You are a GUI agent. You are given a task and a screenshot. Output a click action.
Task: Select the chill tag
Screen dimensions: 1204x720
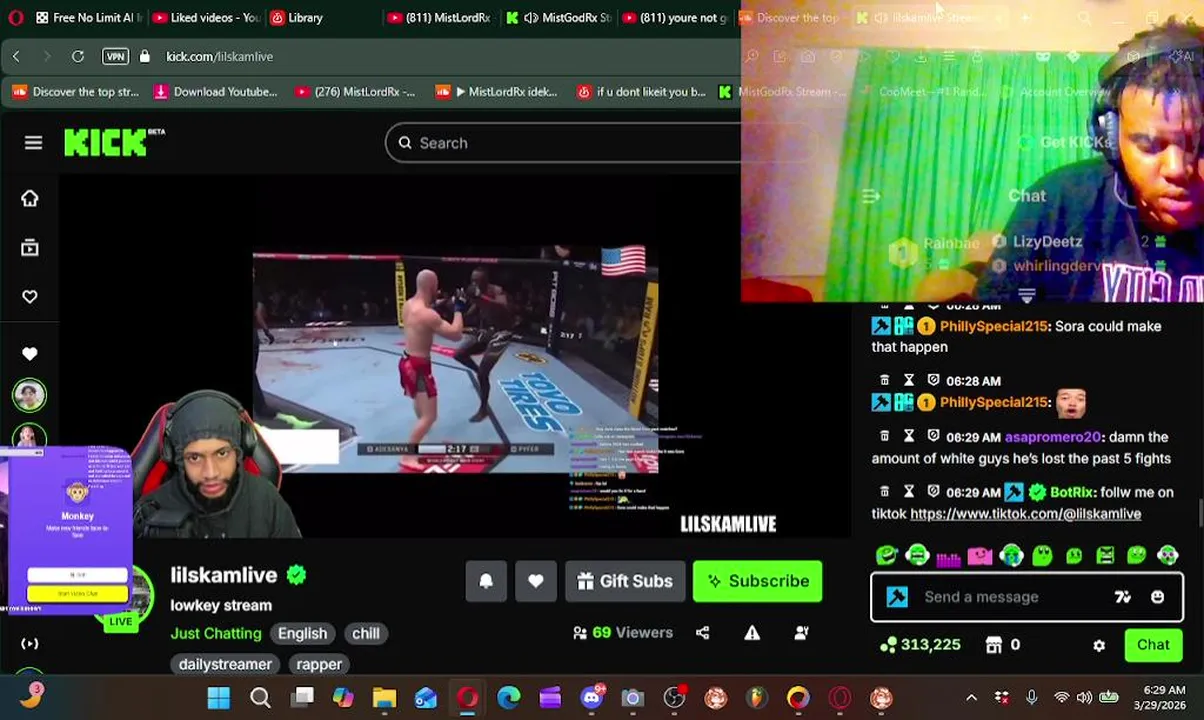click(366, 633)
